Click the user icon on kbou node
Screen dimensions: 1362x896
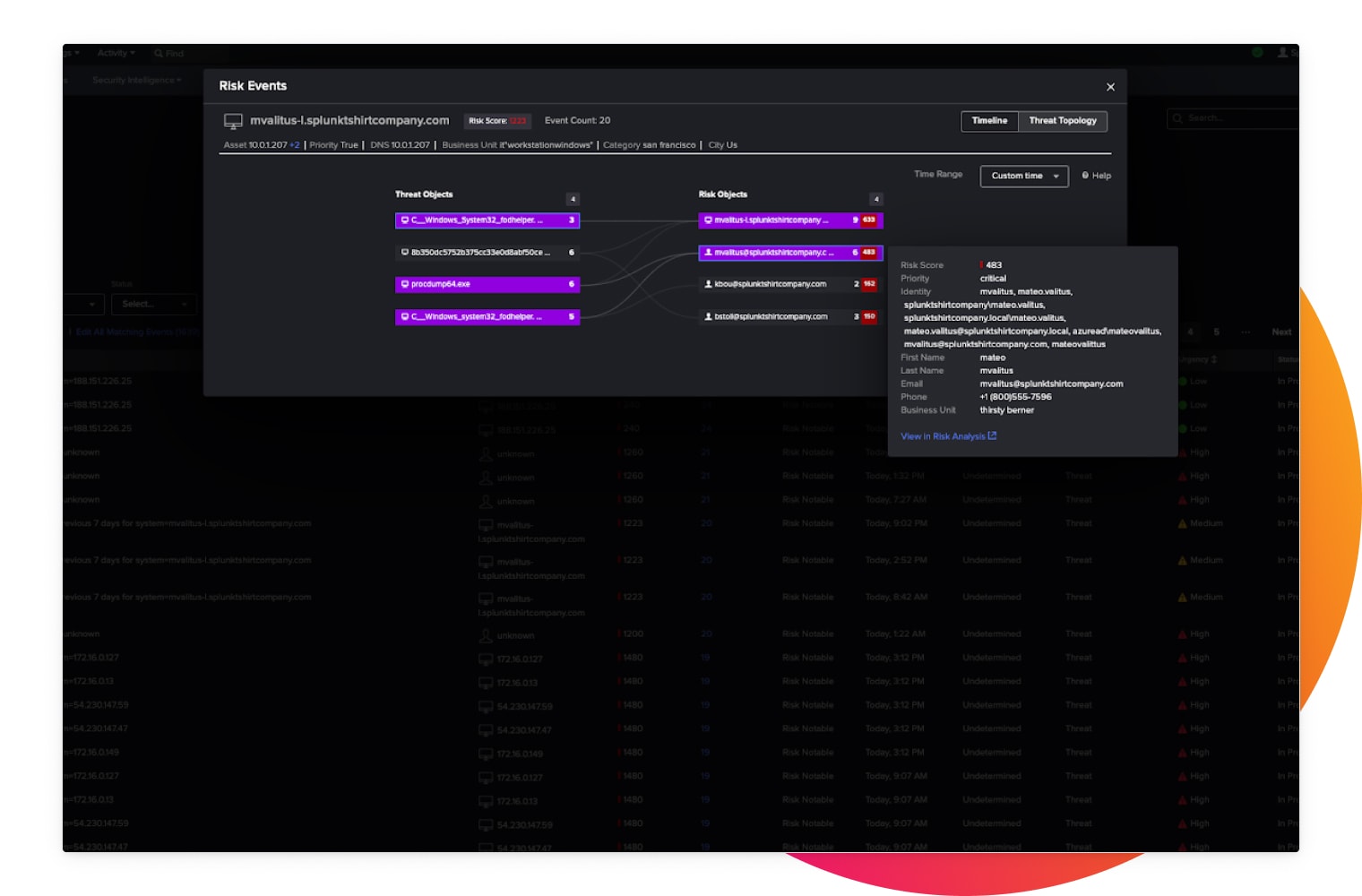coord(708,284)
